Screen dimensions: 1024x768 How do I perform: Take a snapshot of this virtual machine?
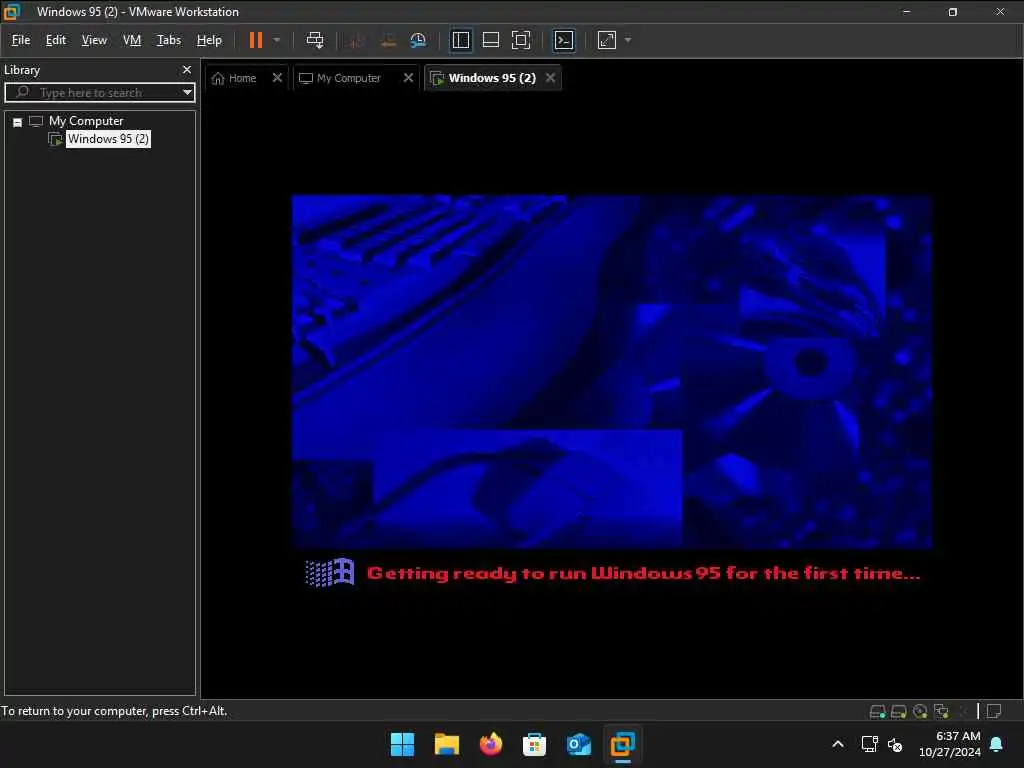(356, 40)
